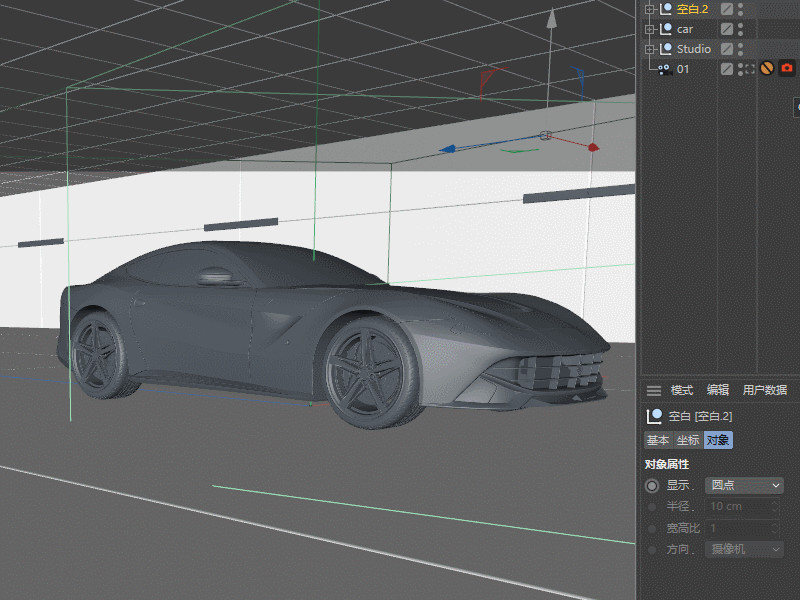
Task: Open the 方向 摄像机 dropdown
Action: [x=744, y=549]
